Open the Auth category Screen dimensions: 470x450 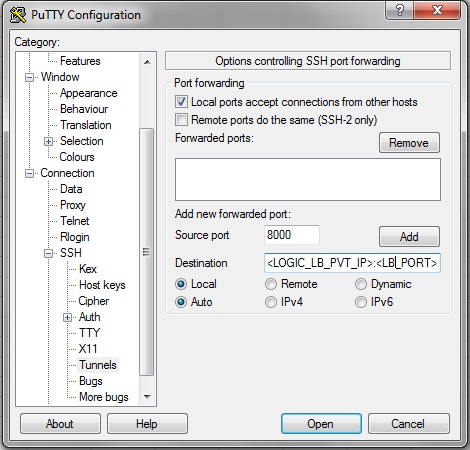tap(90, 317)
